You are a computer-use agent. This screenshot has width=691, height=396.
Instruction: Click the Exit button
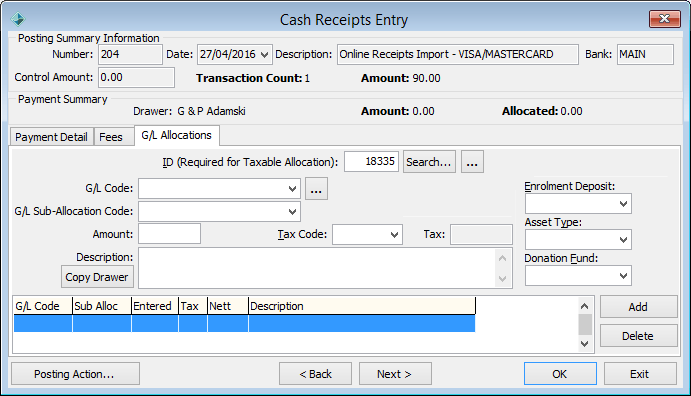tap(640, 374)
